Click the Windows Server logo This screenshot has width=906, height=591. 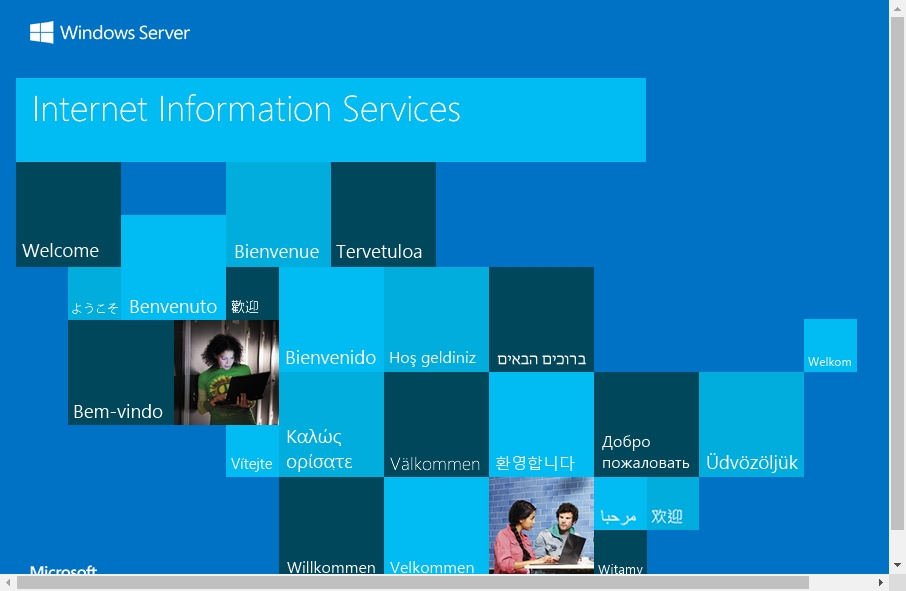click(110, 32)
